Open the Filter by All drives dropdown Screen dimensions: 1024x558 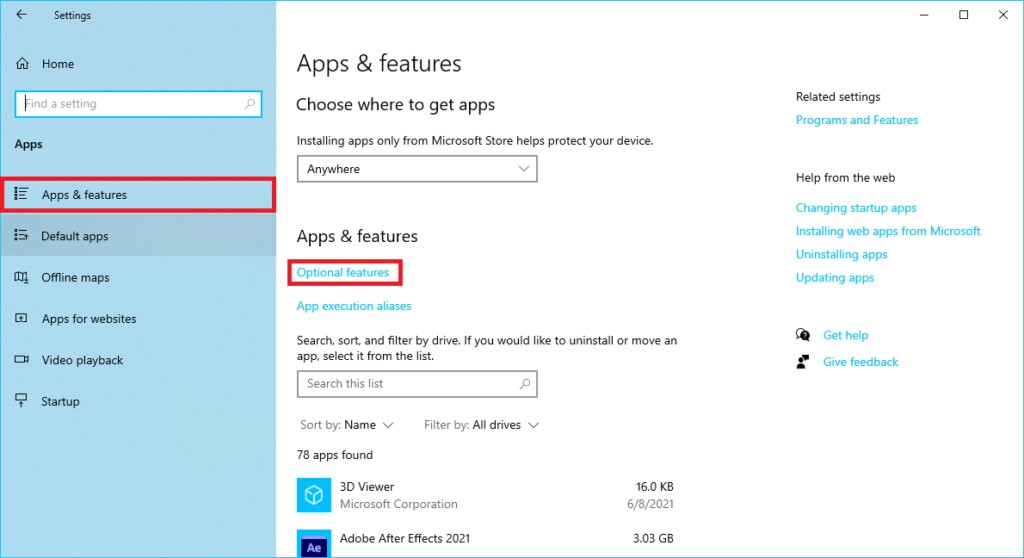point(481,425)
